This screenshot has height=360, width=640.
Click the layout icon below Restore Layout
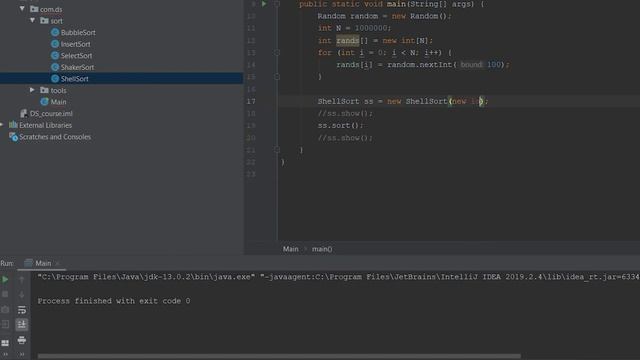pos(5,342)
